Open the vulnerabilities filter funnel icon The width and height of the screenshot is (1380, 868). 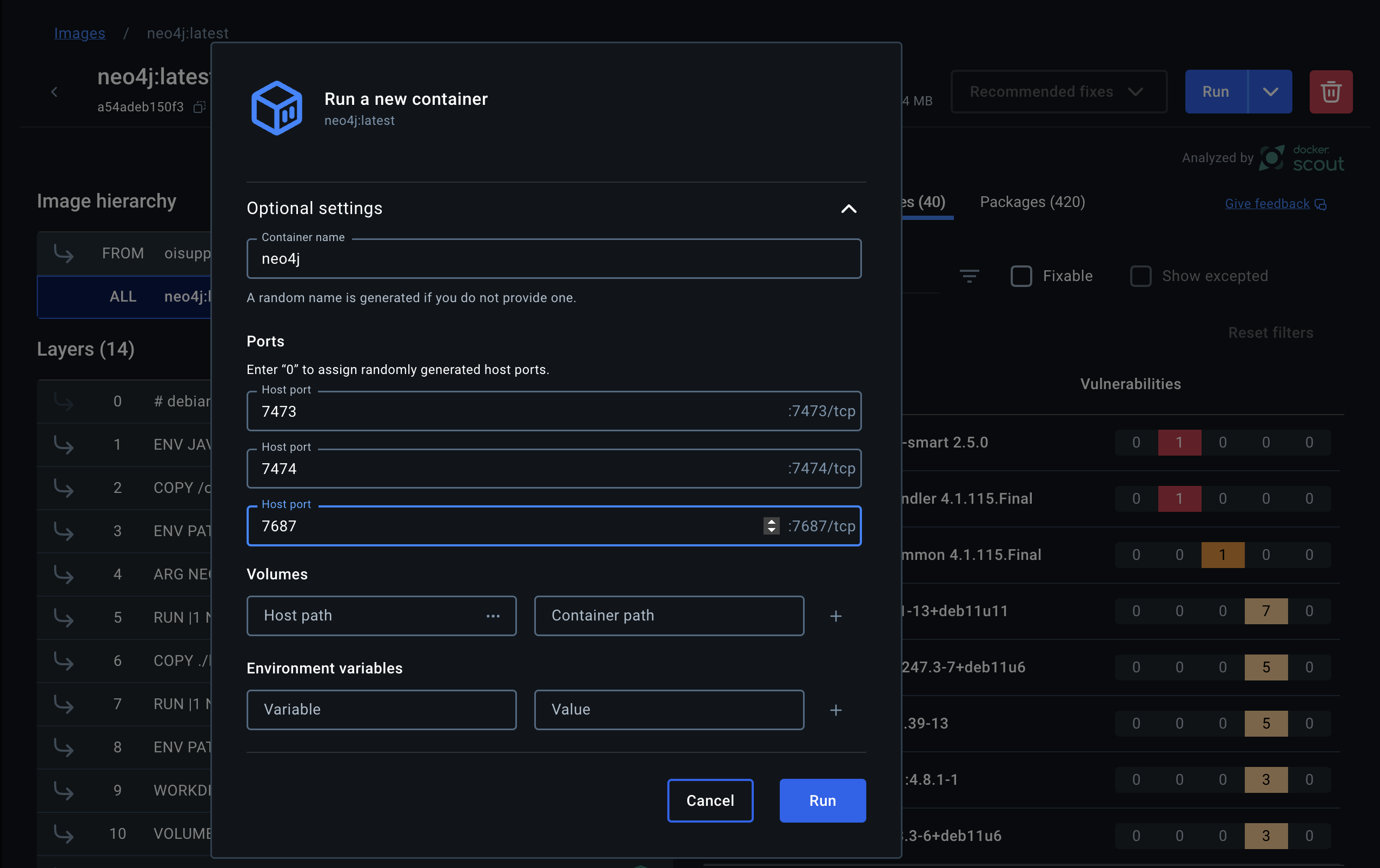pyautogui.click(x=969, y=276)
